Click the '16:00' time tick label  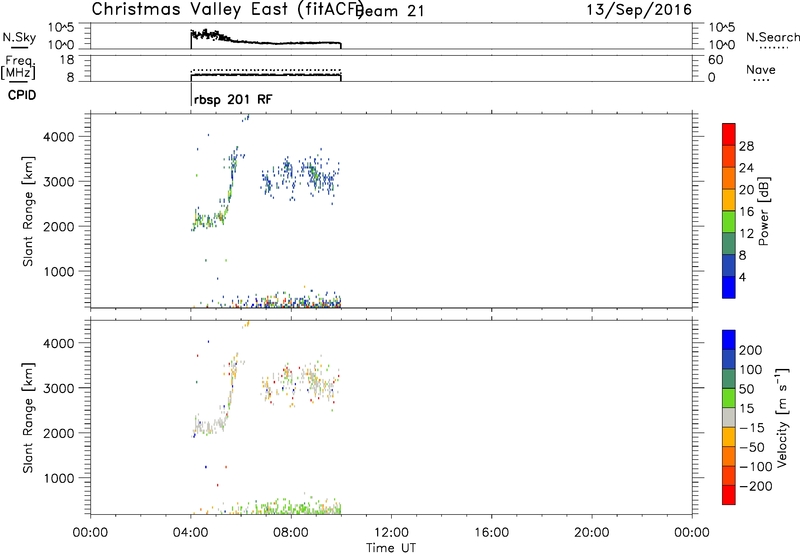[491, 533]
